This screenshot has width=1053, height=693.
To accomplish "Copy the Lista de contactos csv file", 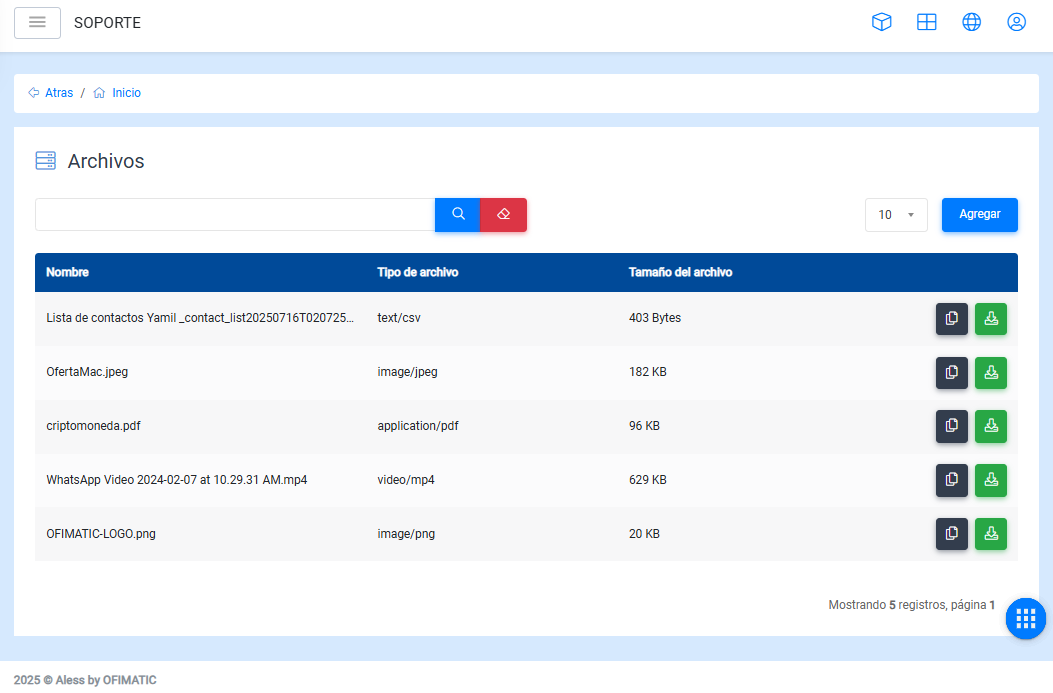I will pos(951,319).
